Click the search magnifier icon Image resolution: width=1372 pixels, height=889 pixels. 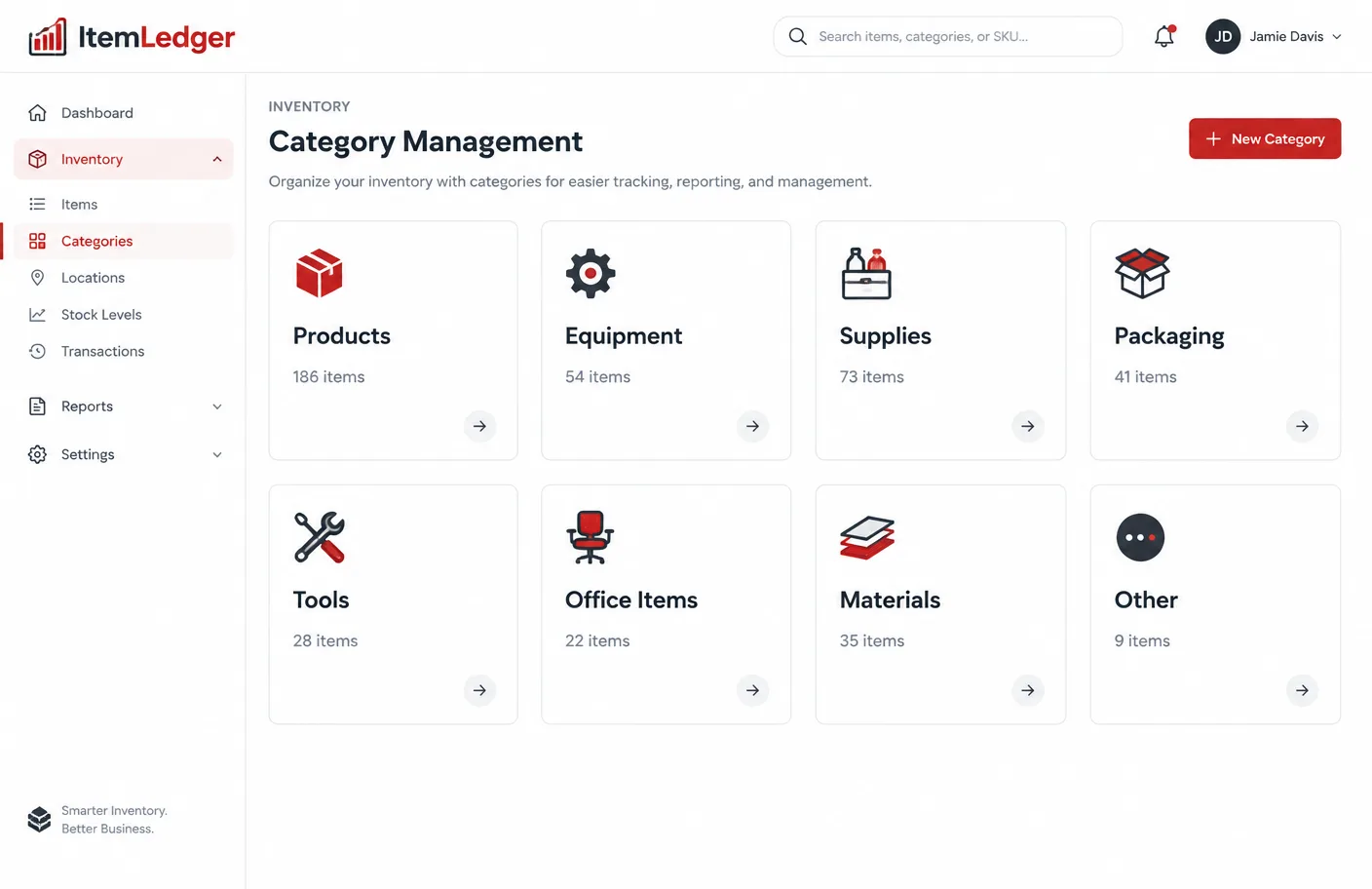797,36
